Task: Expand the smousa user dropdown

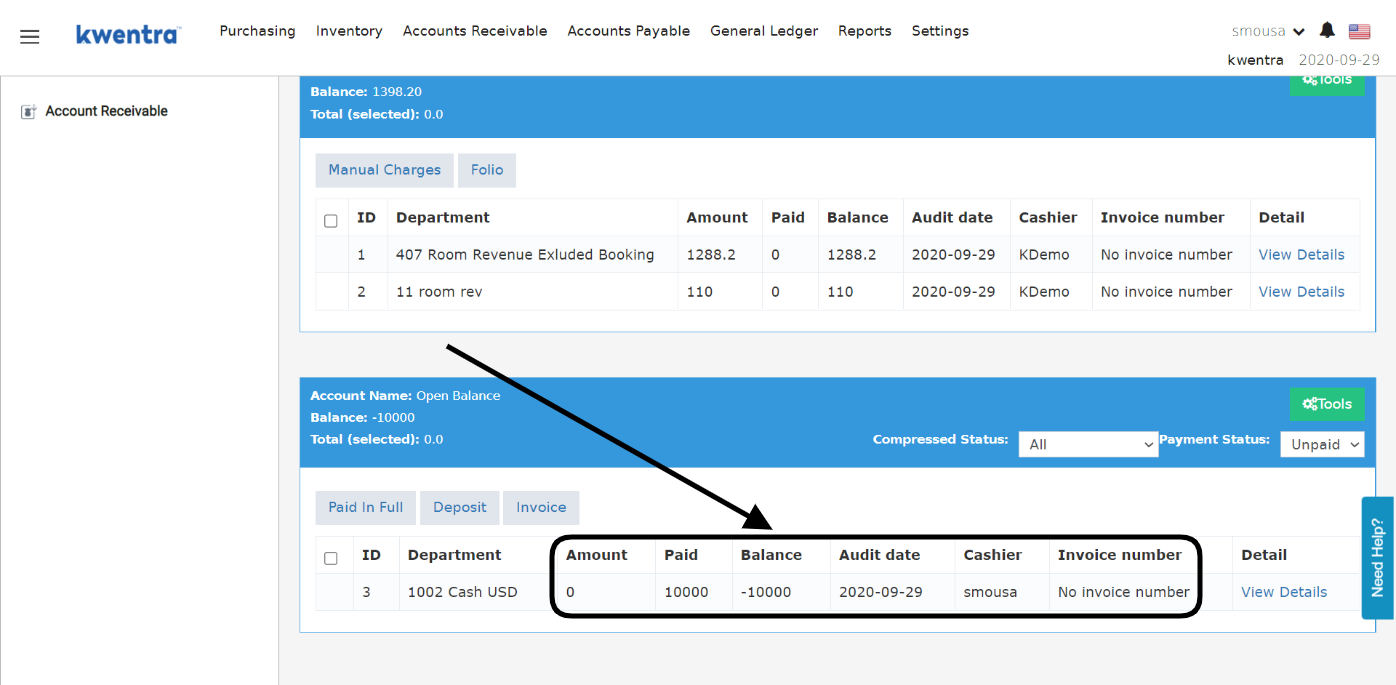Action: 1268,31
